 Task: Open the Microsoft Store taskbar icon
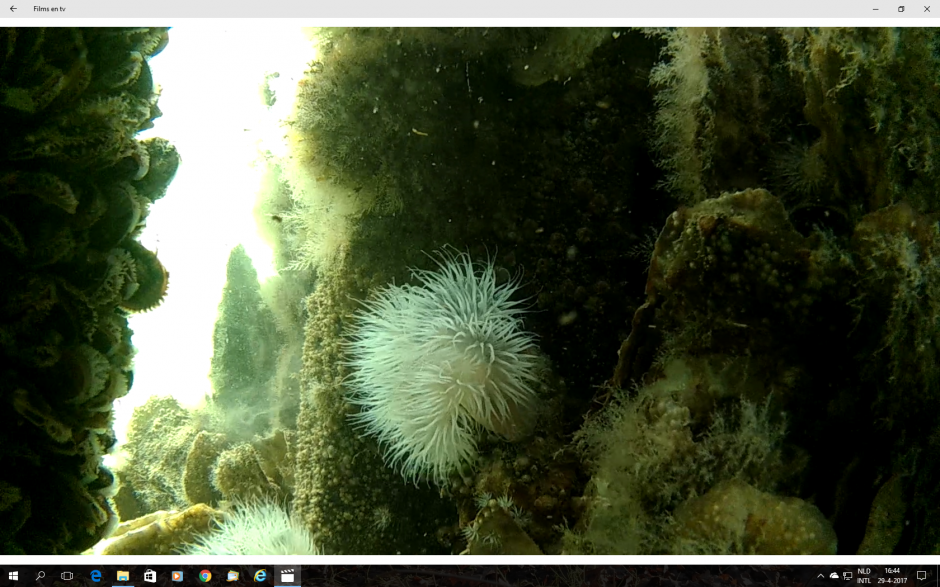(150, 576)
